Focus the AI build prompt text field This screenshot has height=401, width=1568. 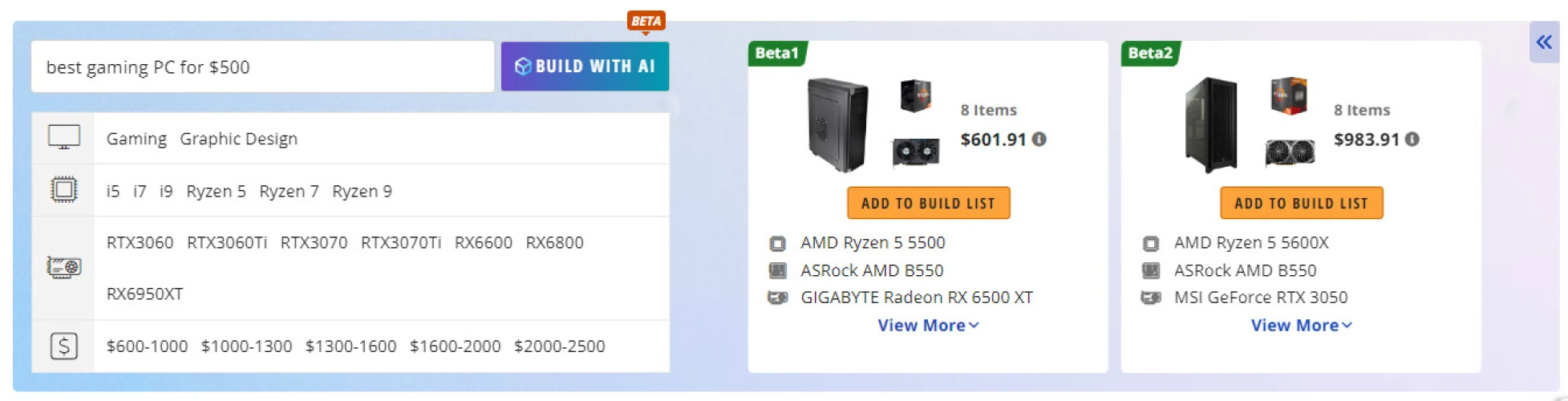(x=262, y=67)
